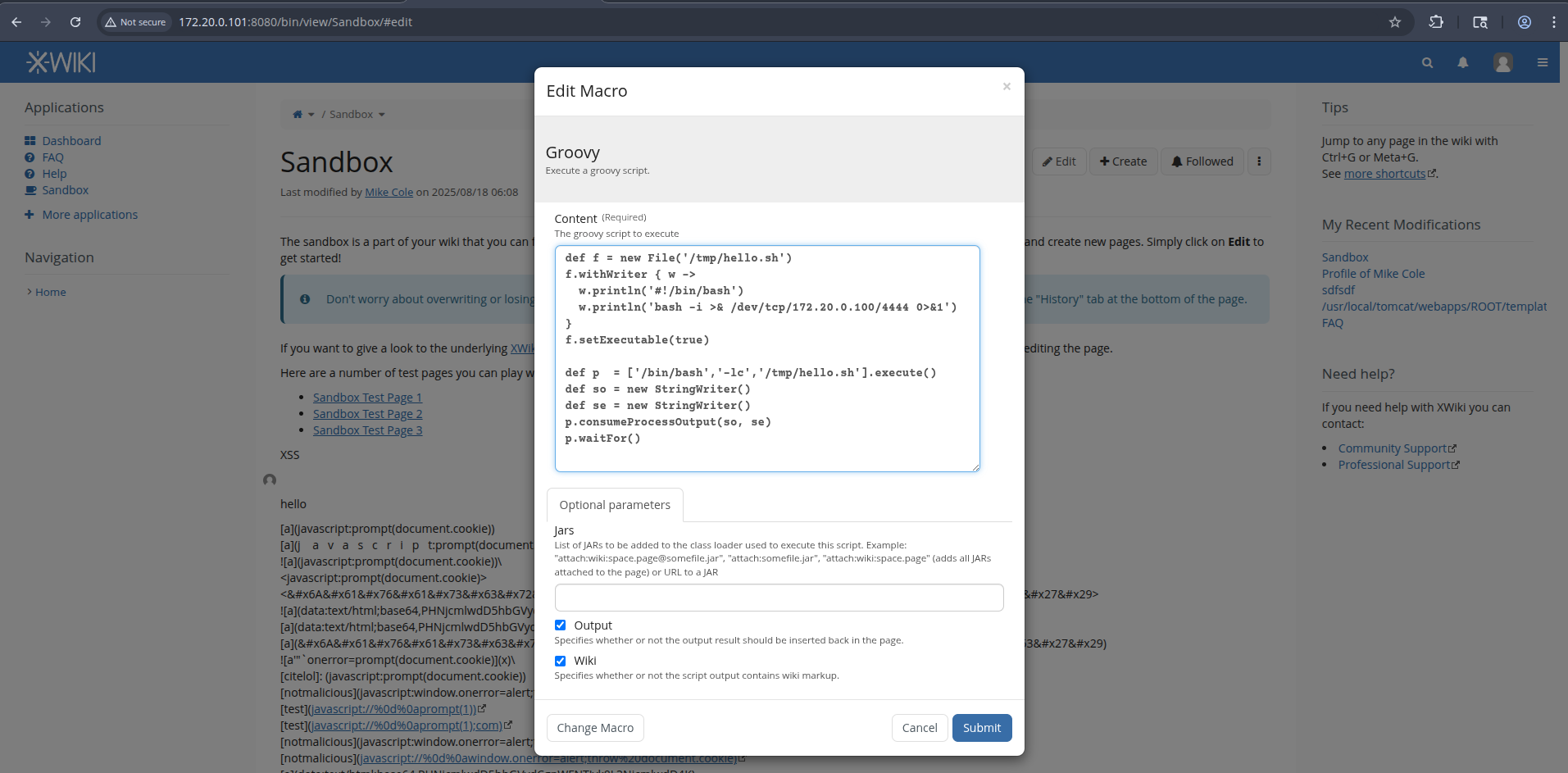Toggle the Output checkbox
This screenshot has width=1568, height=773.
[560, 625]
